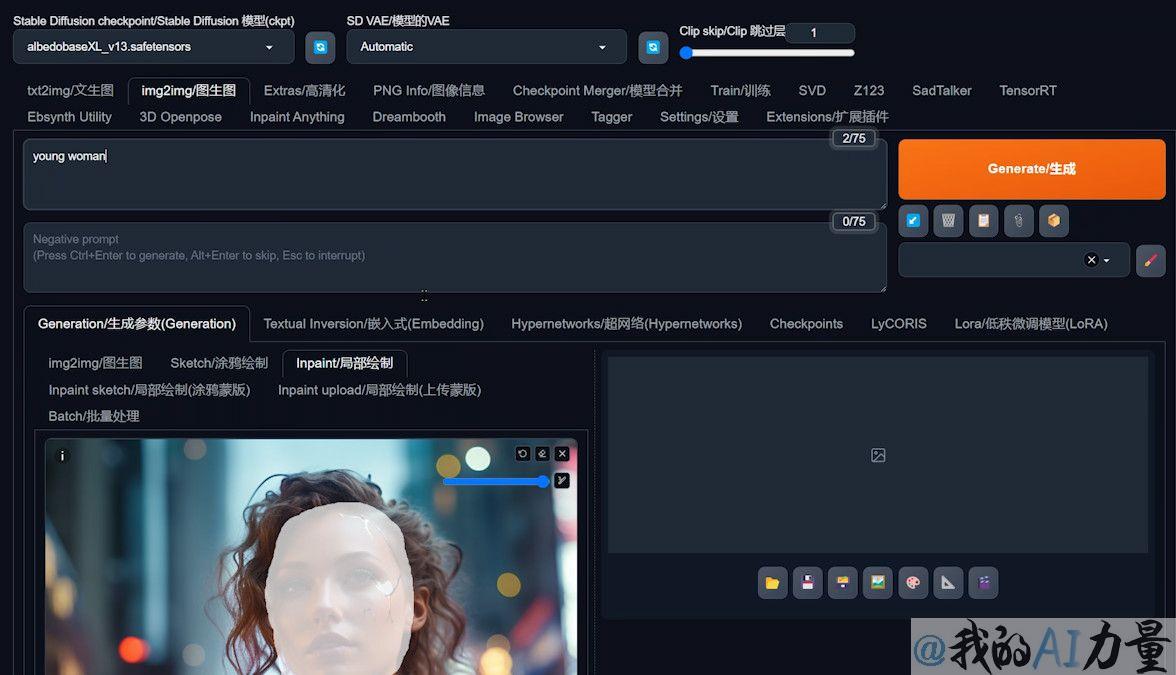This screenshot has height=675, width=1176.
Task: Adjust the Clip skip slider
Action: [x=766, y=53]
